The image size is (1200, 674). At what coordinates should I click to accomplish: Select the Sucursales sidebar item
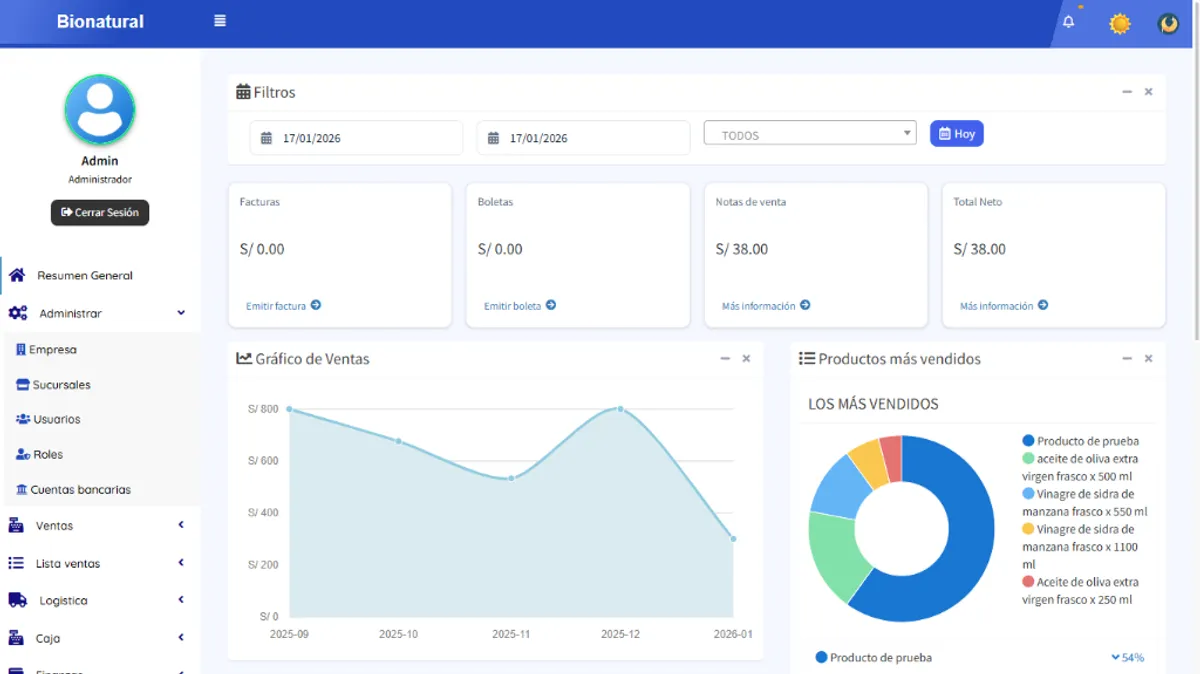coord(61,384)
